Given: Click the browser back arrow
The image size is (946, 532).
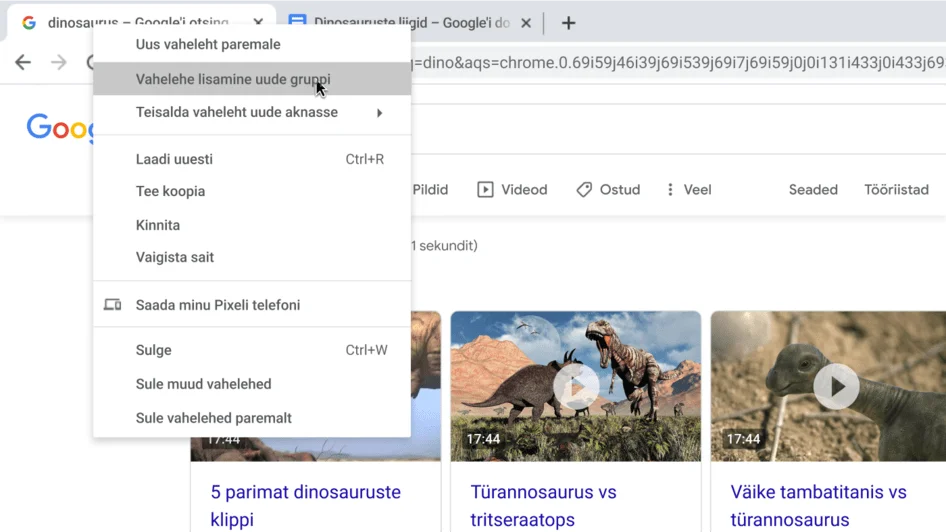Looking at the screenshot, I should click(22, 63).
